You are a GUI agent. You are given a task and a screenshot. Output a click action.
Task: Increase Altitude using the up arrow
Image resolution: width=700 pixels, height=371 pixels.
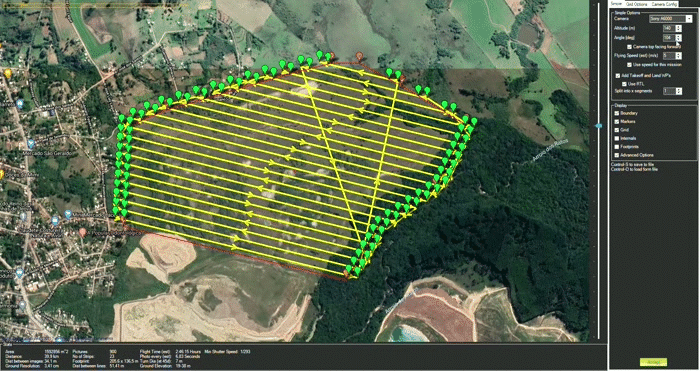click(x=679, y=26)
